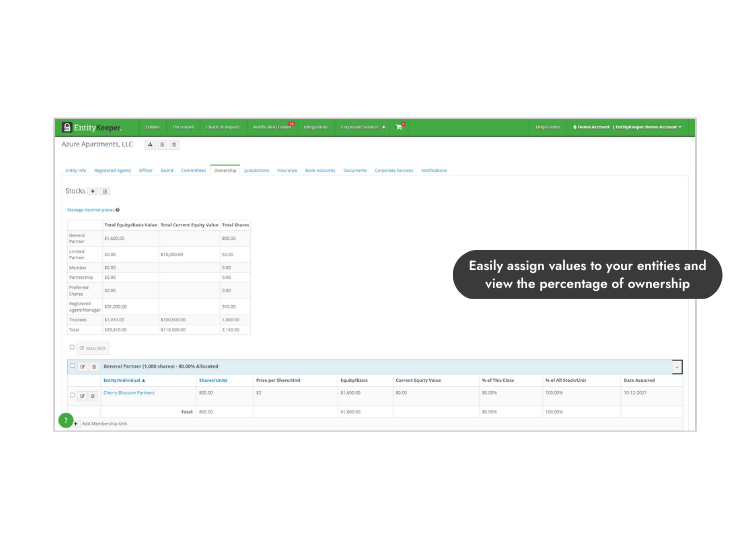Open the Corporate Services dropdown menu
The height and width of the screenshot is (550, 750).
[363, 127]
